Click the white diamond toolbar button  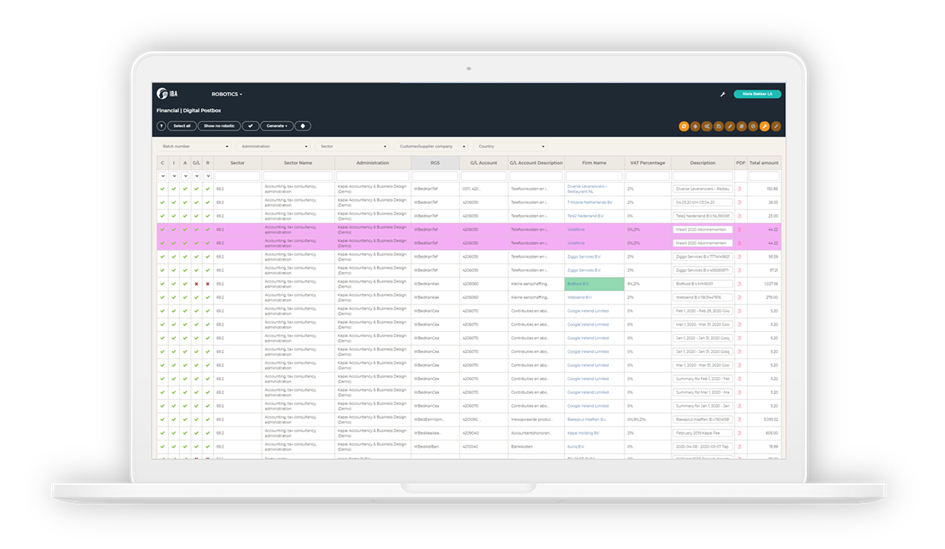303,126
